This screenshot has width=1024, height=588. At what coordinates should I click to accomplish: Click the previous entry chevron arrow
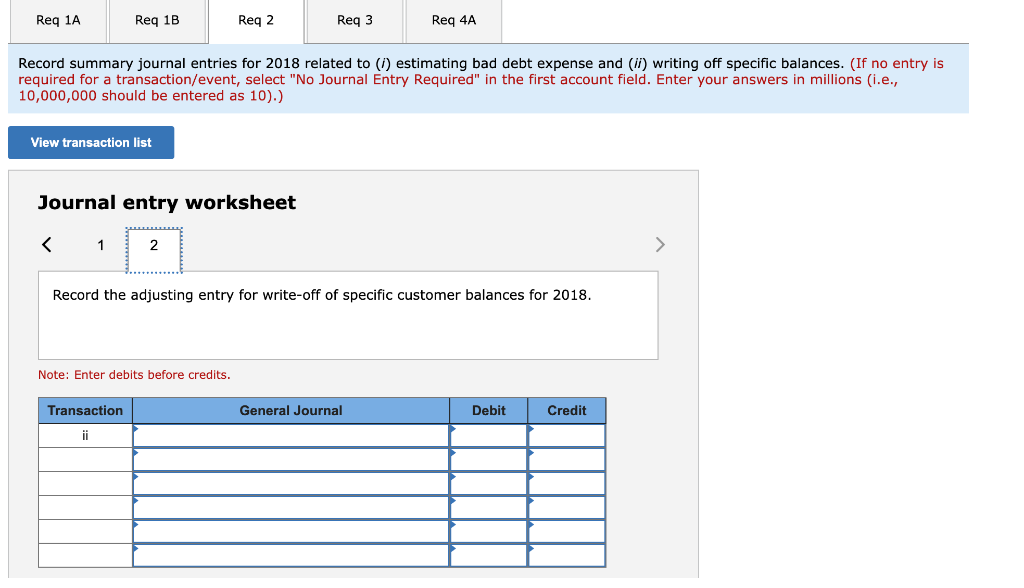[44, 244]
